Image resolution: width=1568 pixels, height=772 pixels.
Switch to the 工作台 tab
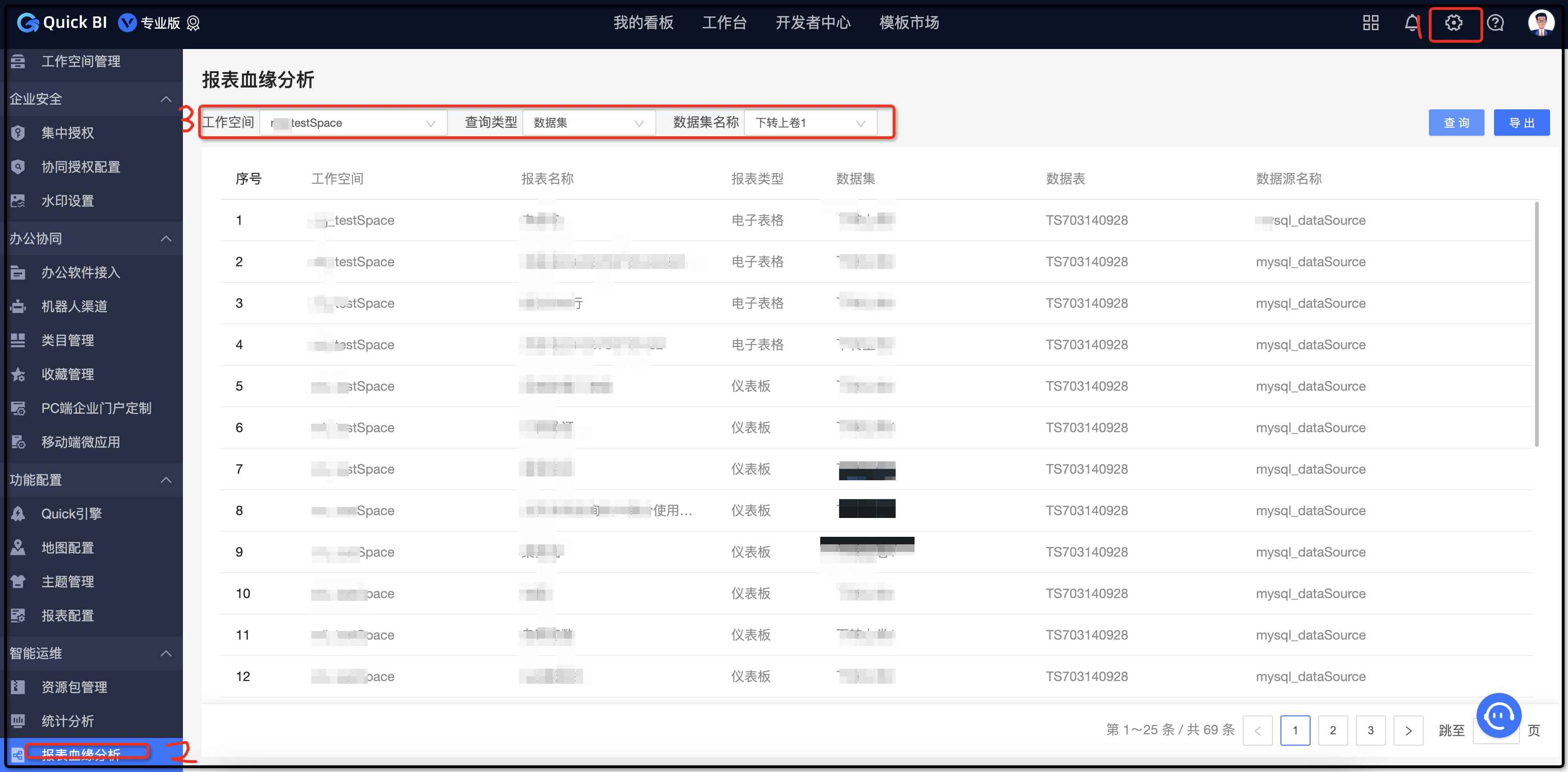coord(724,23)
